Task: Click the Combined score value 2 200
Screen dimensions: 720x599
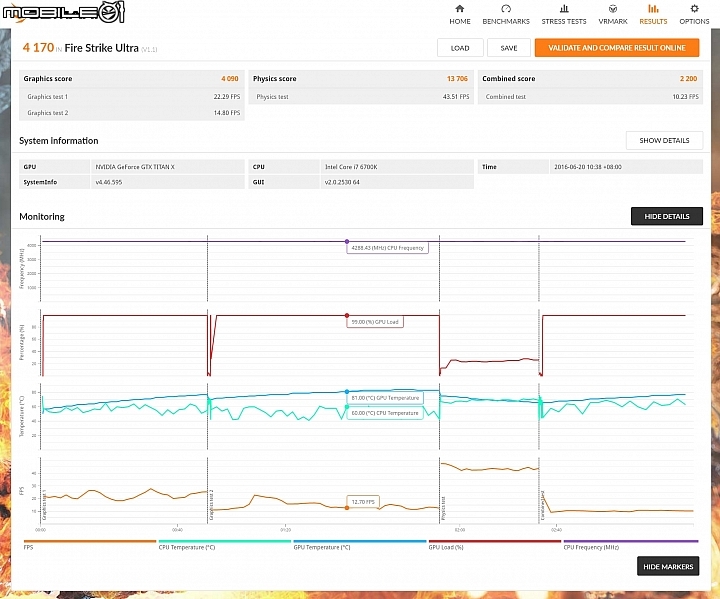Action: pyautogui.click(x=688, y=79)
